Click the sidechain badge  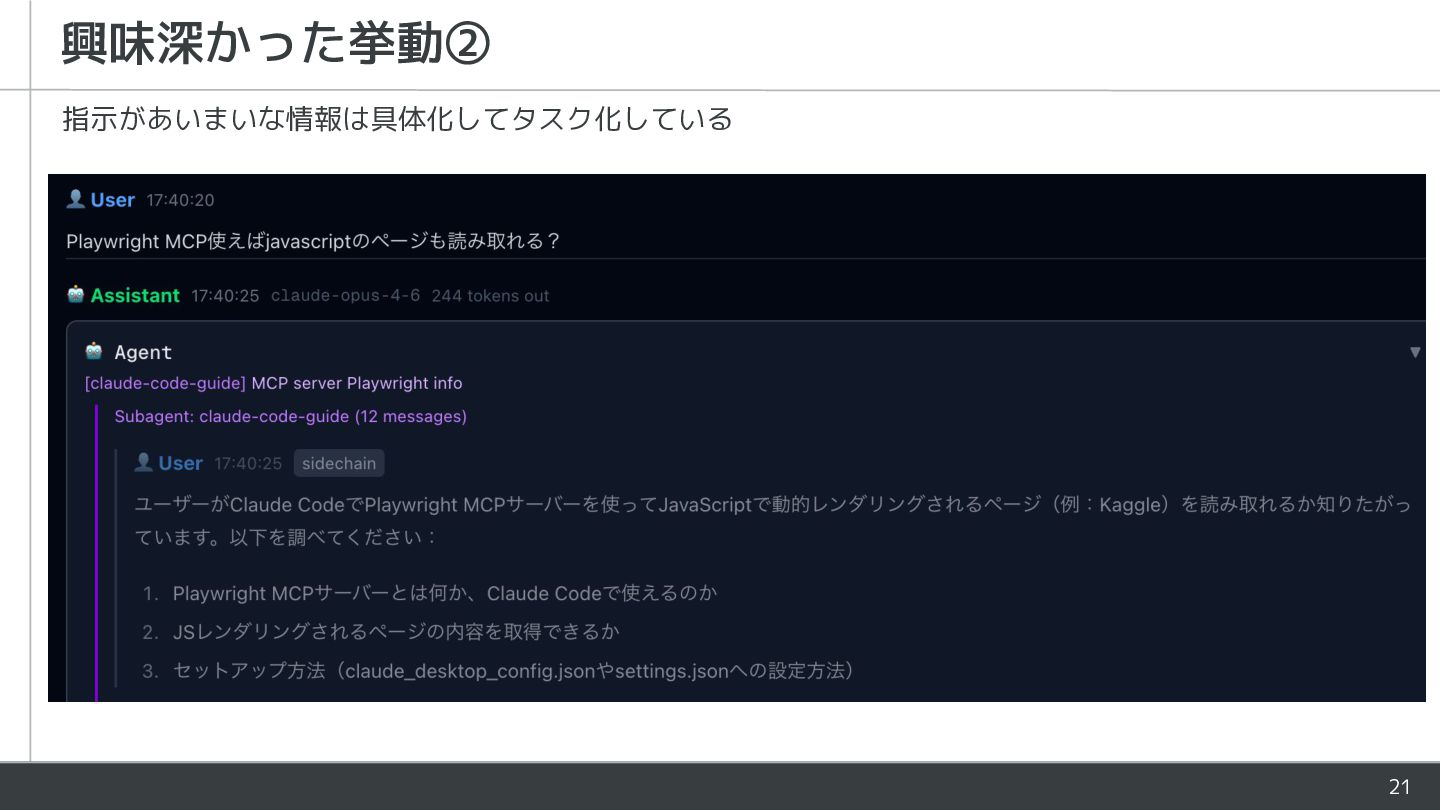coord(339,463)
